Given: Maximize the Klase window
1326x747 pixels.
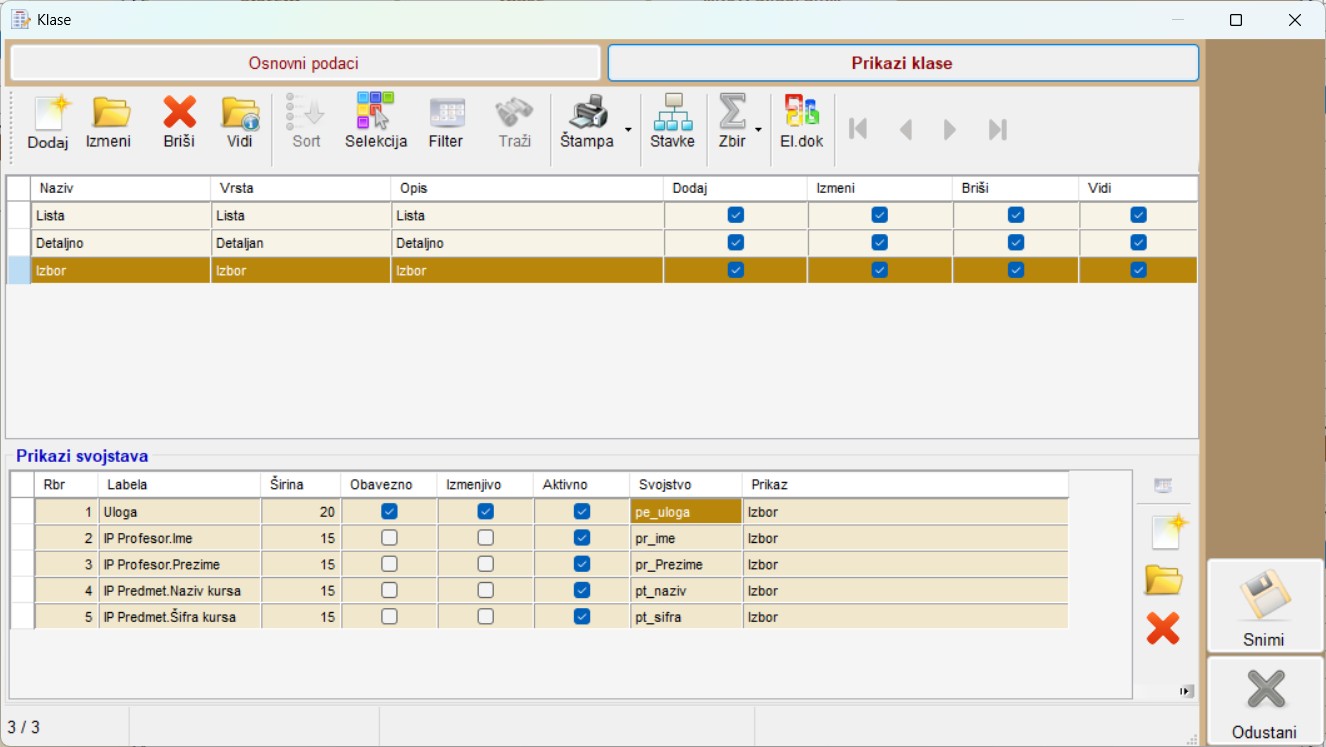Looking at the screenshot, I should (x=1236, y=20).
